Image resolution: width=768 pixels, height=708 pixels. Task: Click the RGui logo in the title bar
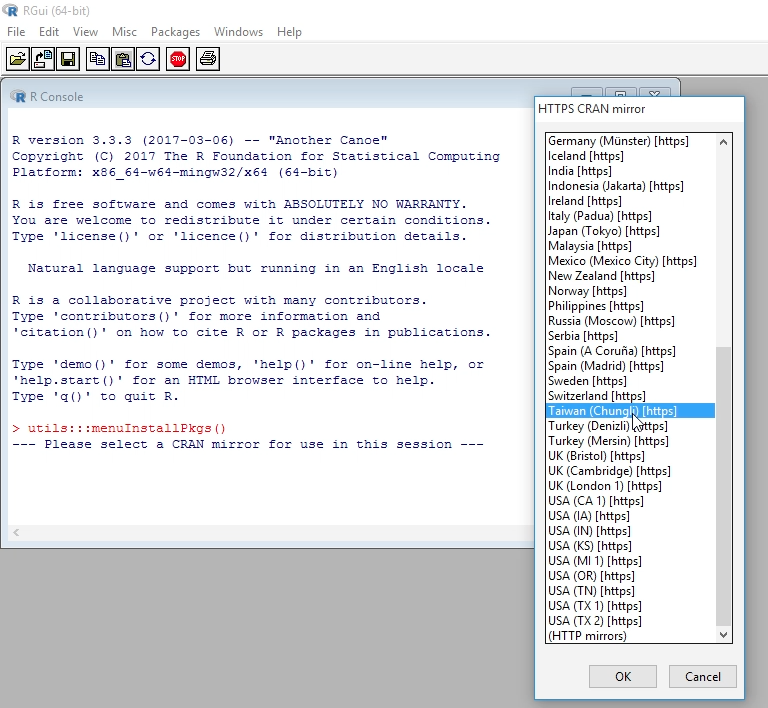coord(10,10)
